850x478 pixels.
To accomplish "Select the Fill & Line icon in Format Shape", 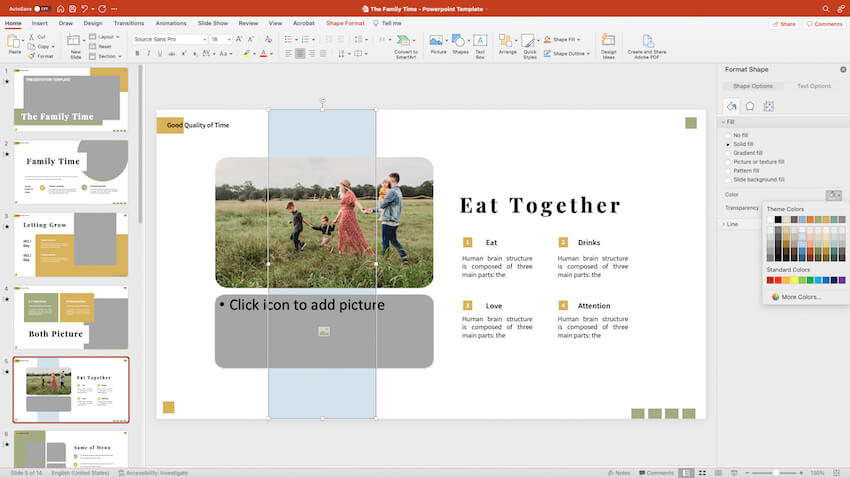I will (x=731, y=106).
